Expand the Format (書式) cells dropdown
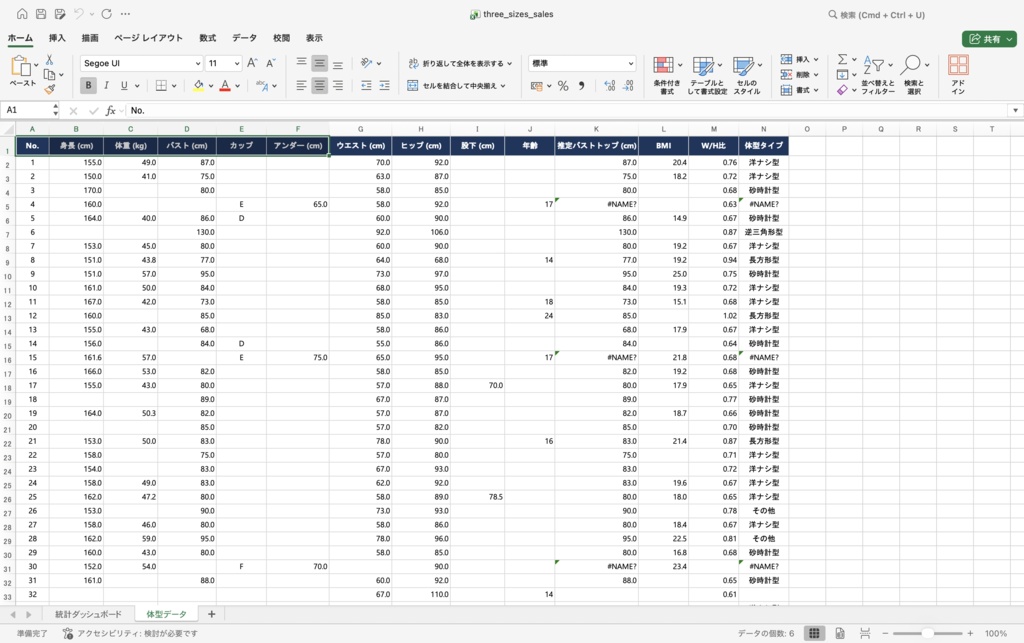 [x=816, y=90]
